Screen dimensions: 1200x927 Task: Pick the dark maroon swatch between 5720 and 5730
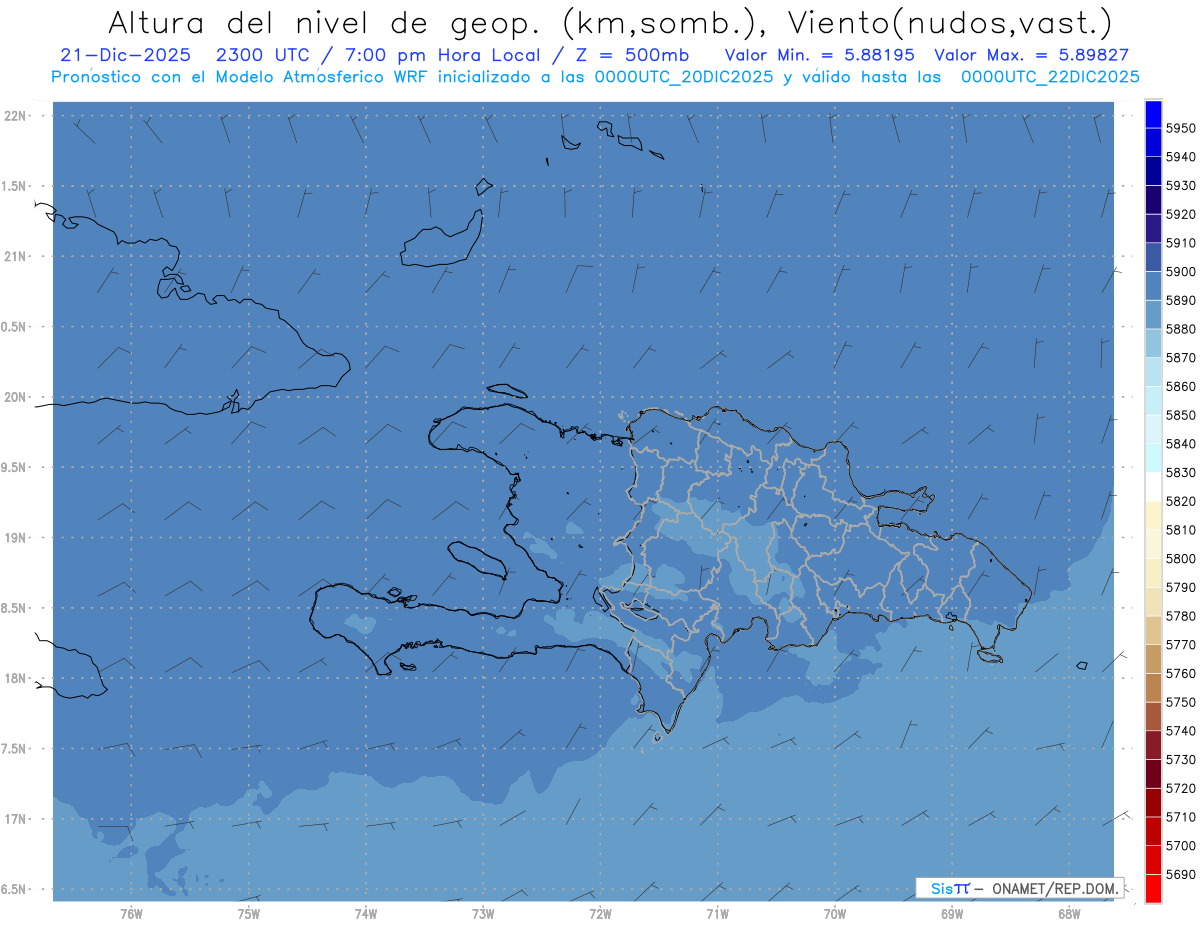pyautogui.click(x=1153, y=773)
